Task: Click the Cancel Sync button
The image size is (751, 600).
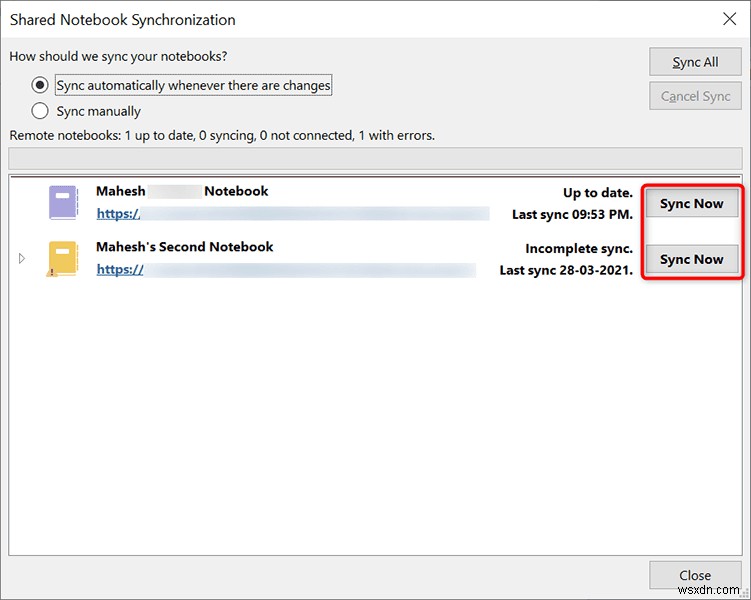Action: (x=696, y=96)
